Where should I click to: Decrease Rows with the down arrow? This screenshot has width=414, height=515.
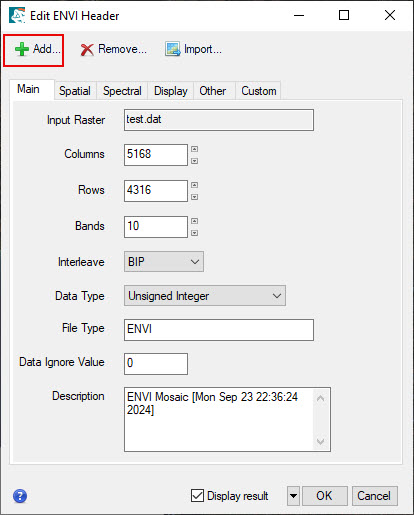[195, 197]
